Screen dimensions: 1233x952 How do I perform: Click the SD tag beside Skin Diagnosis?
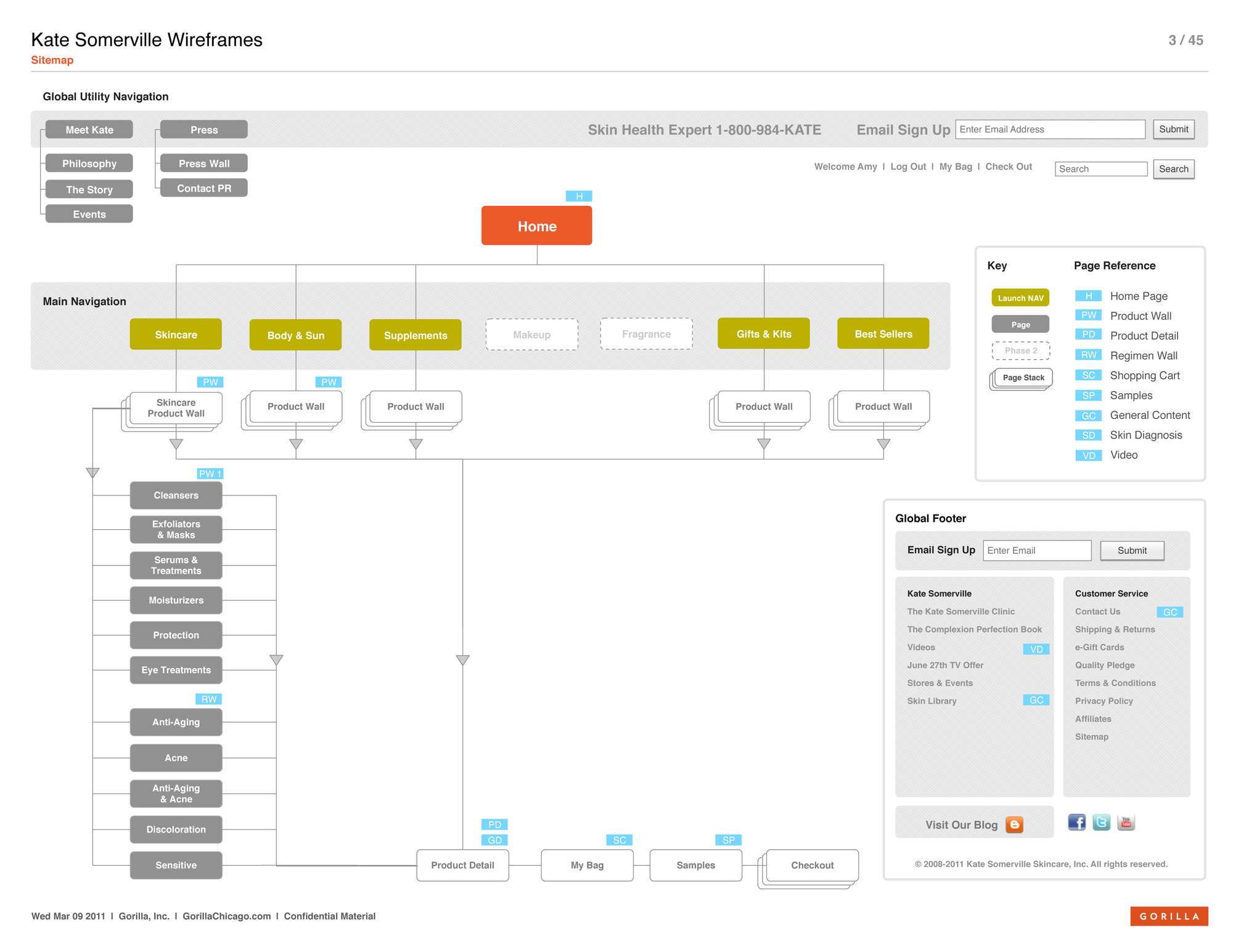[1088, 435]
